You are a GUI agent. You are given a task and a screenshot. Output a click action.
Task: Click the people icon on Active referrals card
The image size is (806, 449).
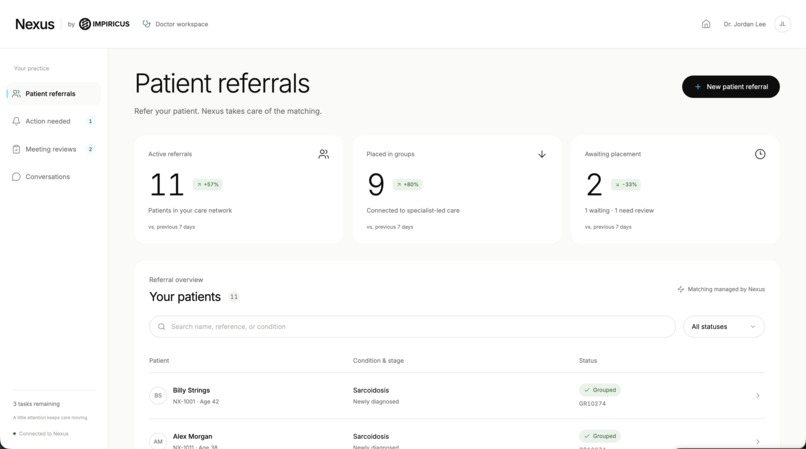click(323, 154)
